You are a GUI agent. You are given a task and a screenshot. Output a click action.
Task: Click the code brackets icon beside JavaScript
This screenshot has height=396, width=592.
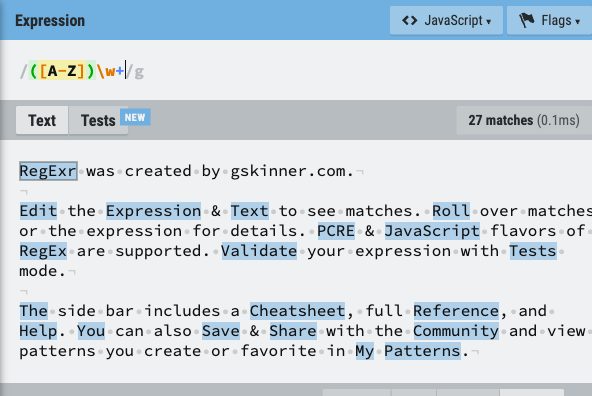(x=410, y=20)
